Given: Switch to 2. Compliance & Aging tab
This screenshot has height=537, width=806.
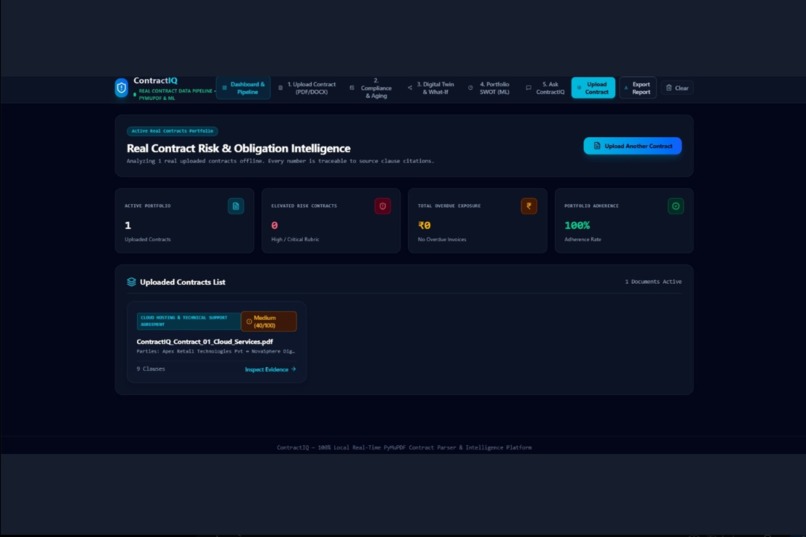Looking at the screenshot, I should point(371,88).
